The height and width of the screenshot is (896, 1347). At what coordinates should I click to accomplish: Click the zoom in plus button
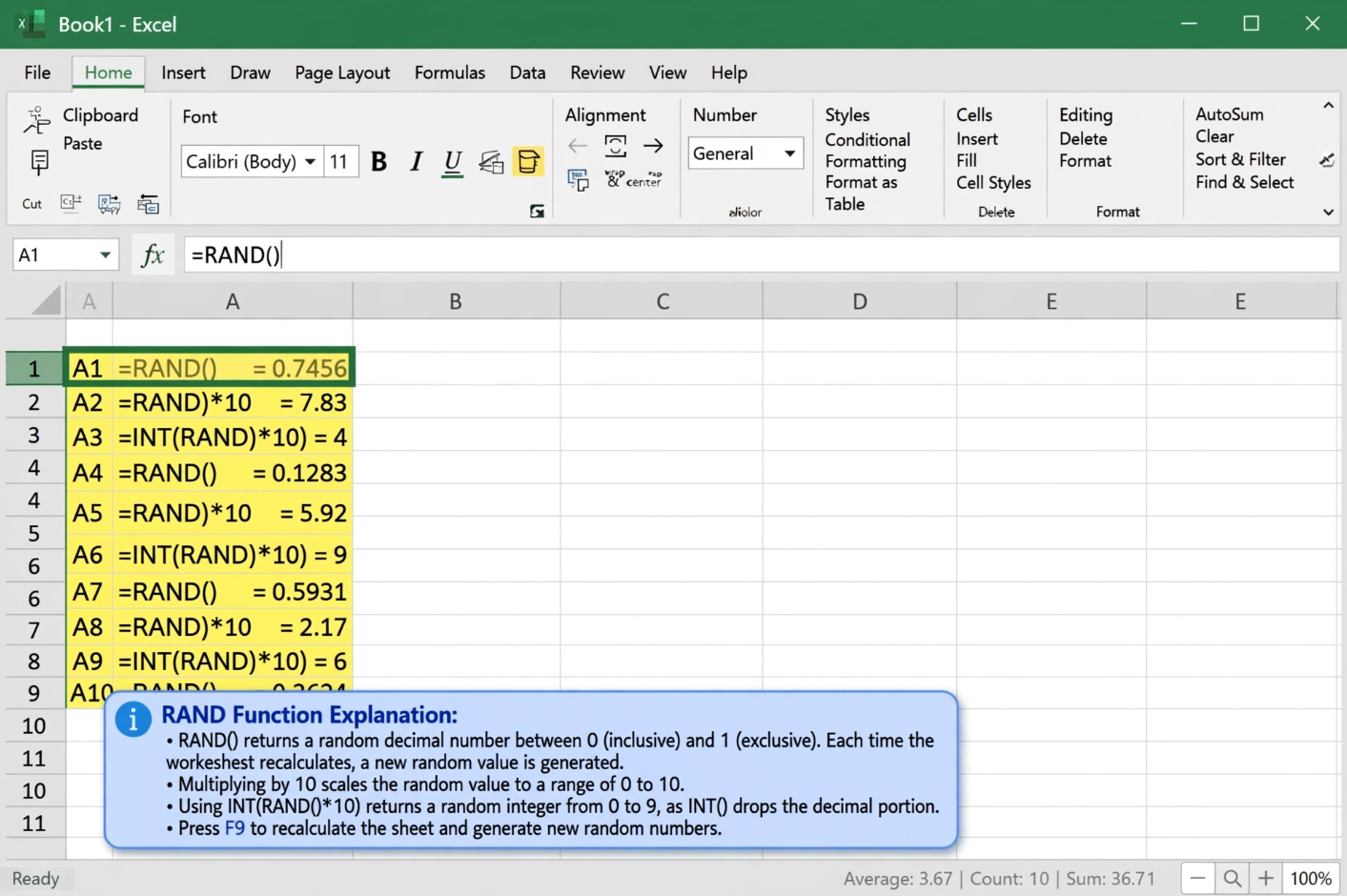tap(1266, 879)
